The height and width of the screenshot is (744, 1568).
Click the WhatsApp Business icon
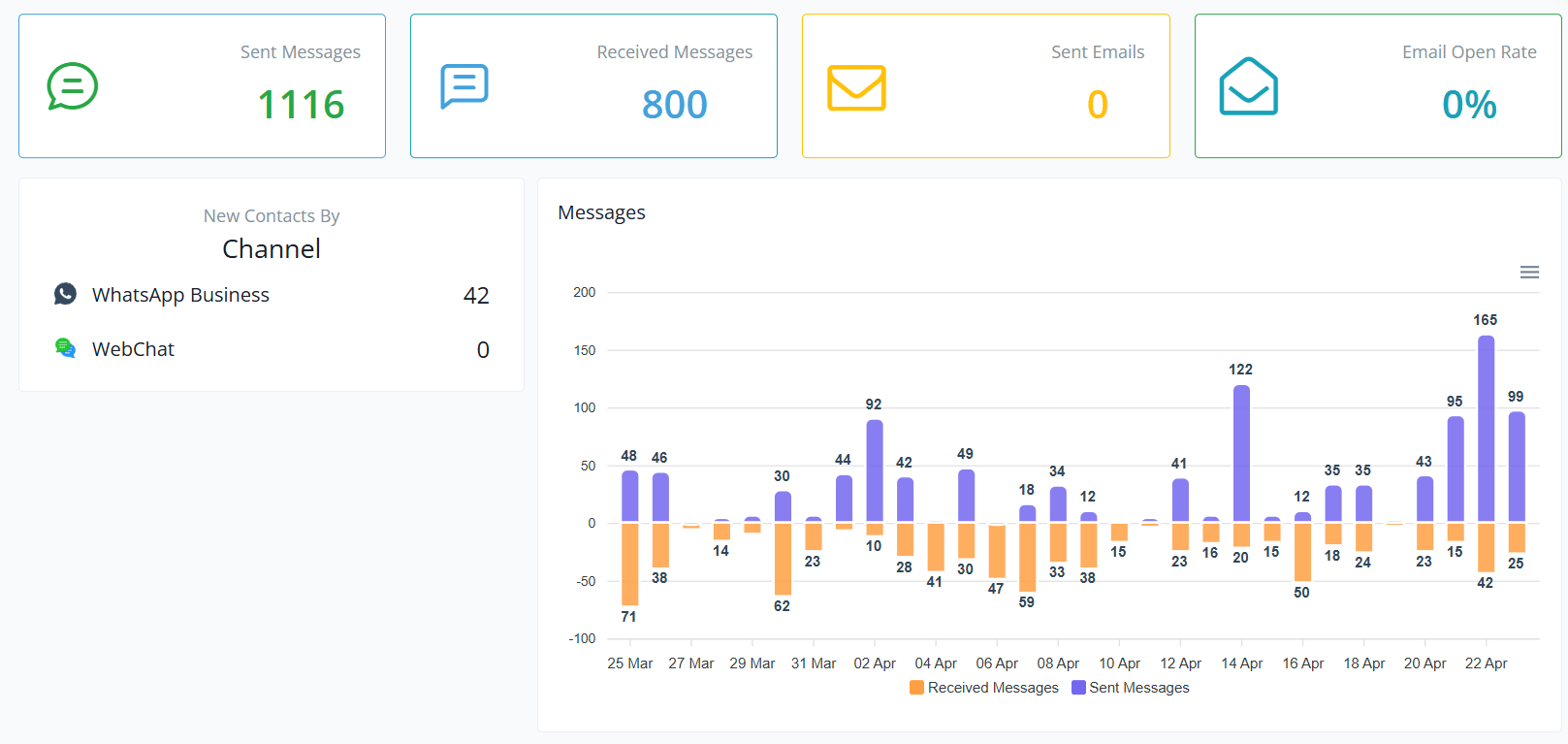coord(65,294)
